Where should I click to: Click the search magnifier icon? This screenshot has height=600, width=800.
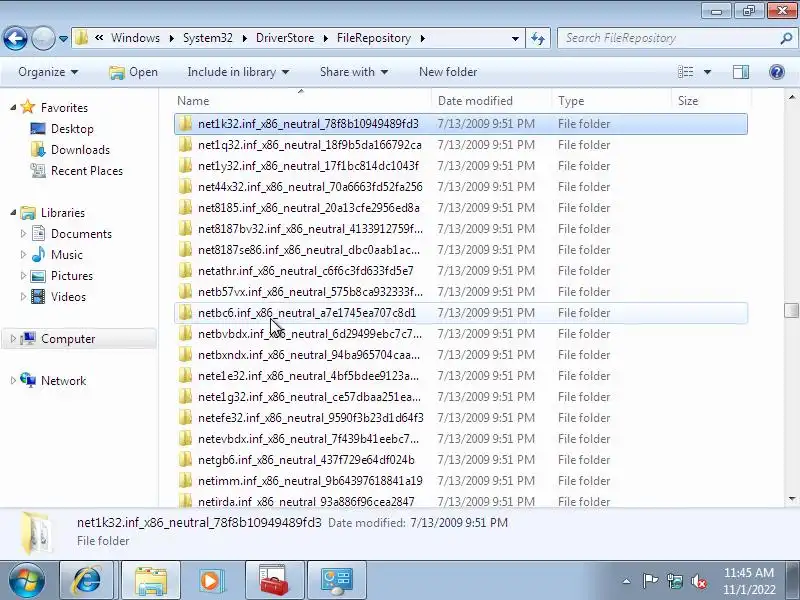click(x=786, y=38)
